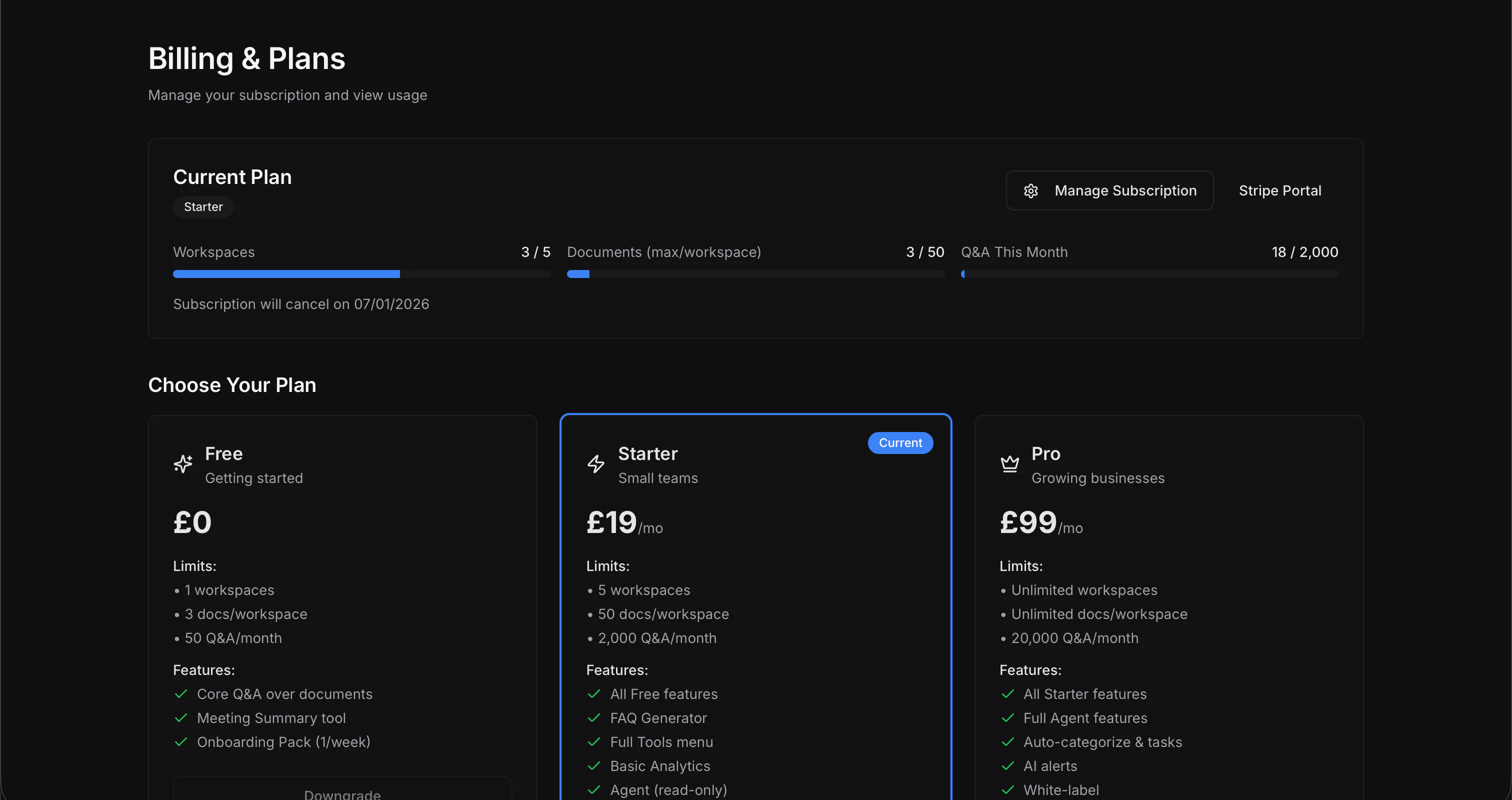Click the £99 price on Pro
Viewport: 1512px width, 800px height.
click(1028, 522)
